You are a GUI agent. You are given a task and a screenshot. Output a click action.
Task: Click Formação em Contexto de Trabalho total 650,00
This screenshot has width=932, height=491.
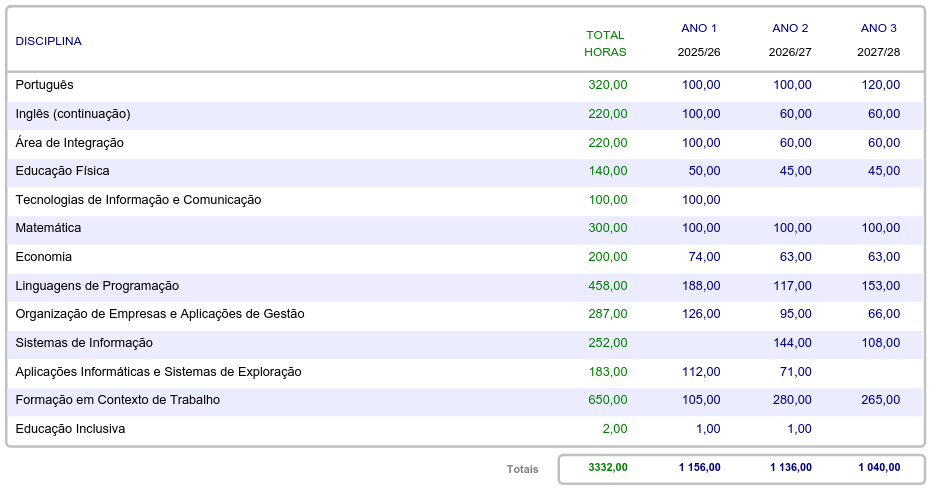tap(608, 400)
